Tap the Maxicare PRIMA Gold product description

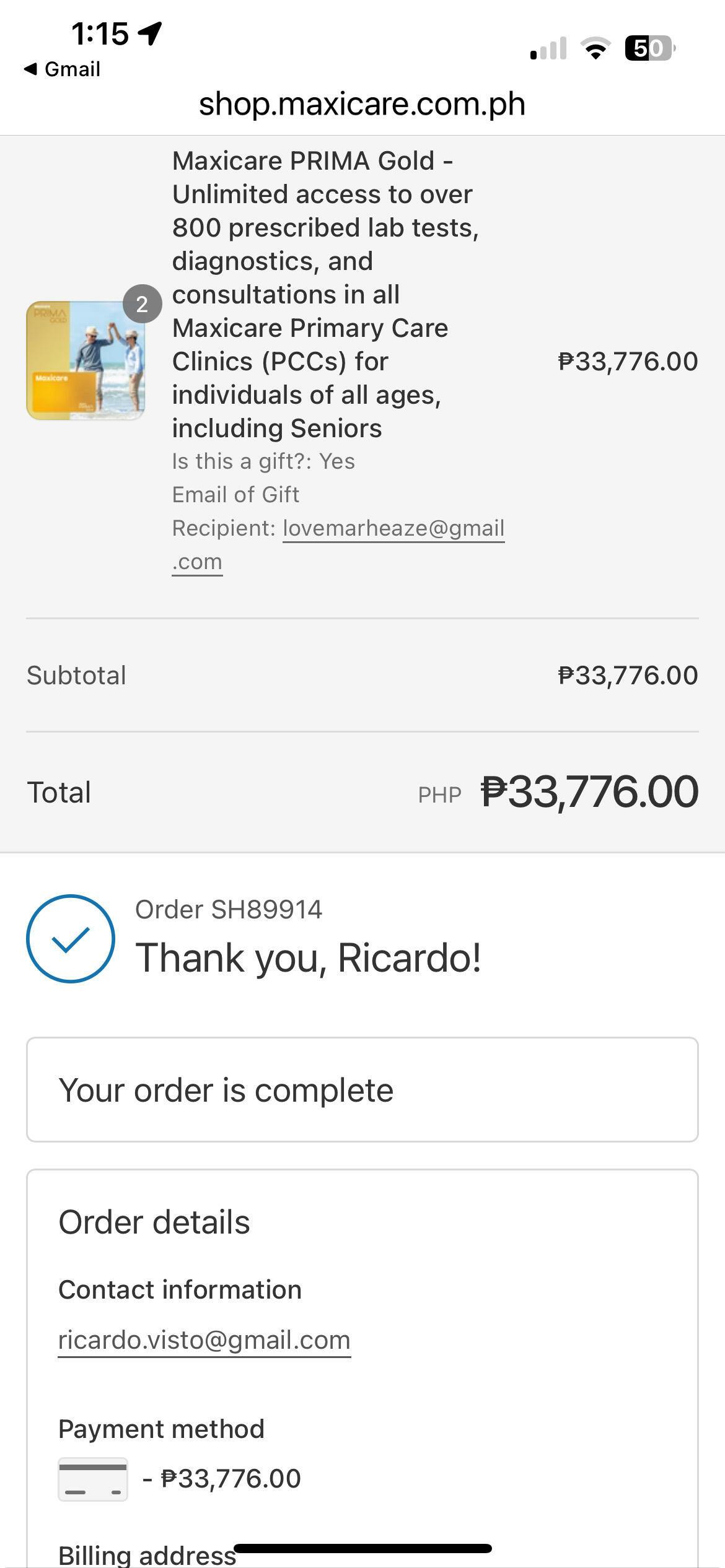tap(325, 294)
